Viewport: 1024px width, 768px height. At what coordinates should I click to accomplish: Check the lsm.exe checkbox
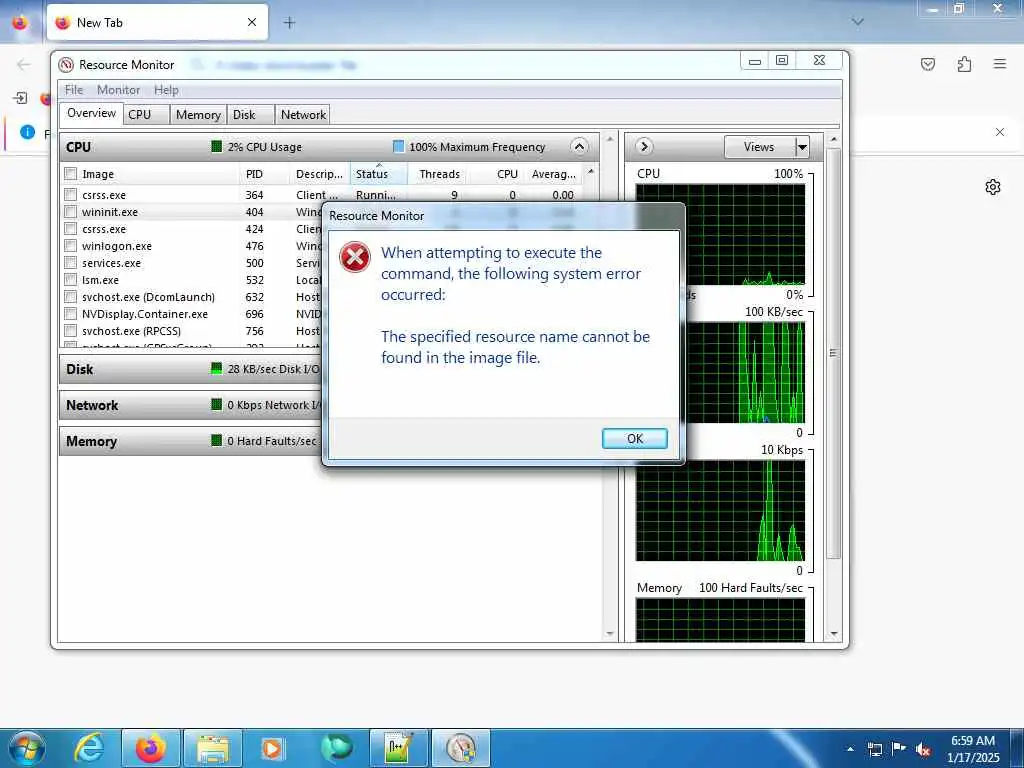(x=71, y=280)
